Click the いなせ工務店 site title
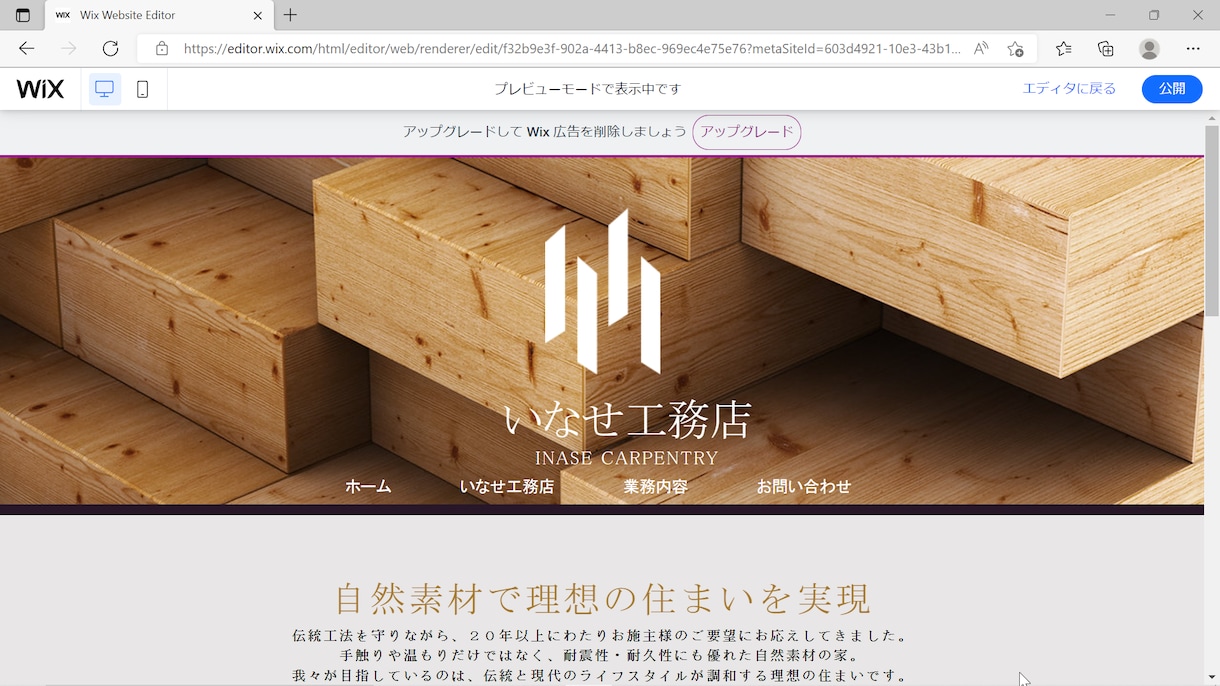 point(627,421)
